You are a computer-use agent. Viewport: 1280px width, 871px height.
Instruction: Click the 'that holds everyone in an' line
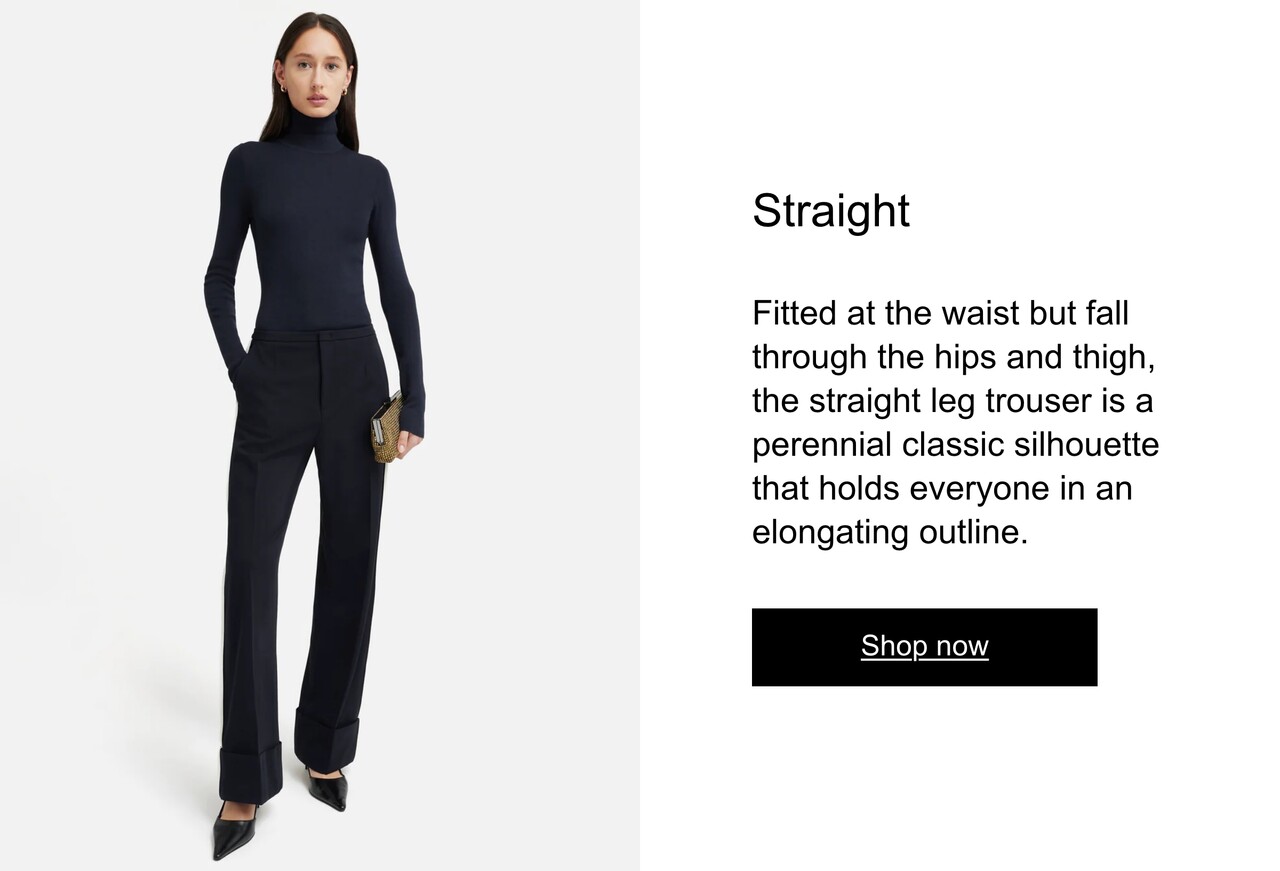coord(942,488)
